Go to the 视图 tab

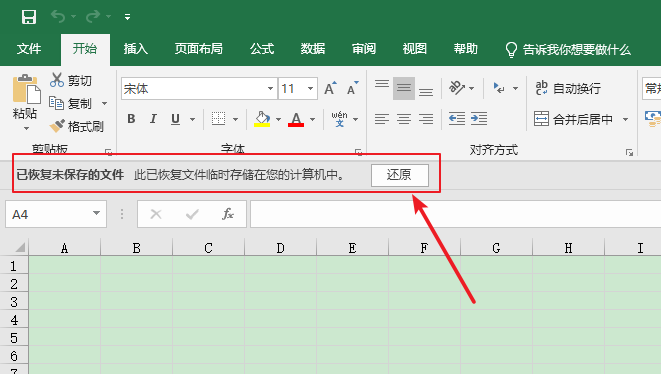pos(415,49)
